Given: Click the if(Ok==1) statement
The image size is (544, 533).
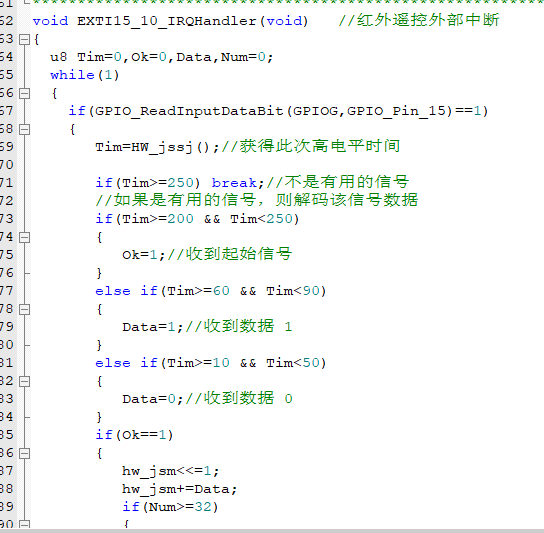Looking at the screenshot, I should (134, 435).
